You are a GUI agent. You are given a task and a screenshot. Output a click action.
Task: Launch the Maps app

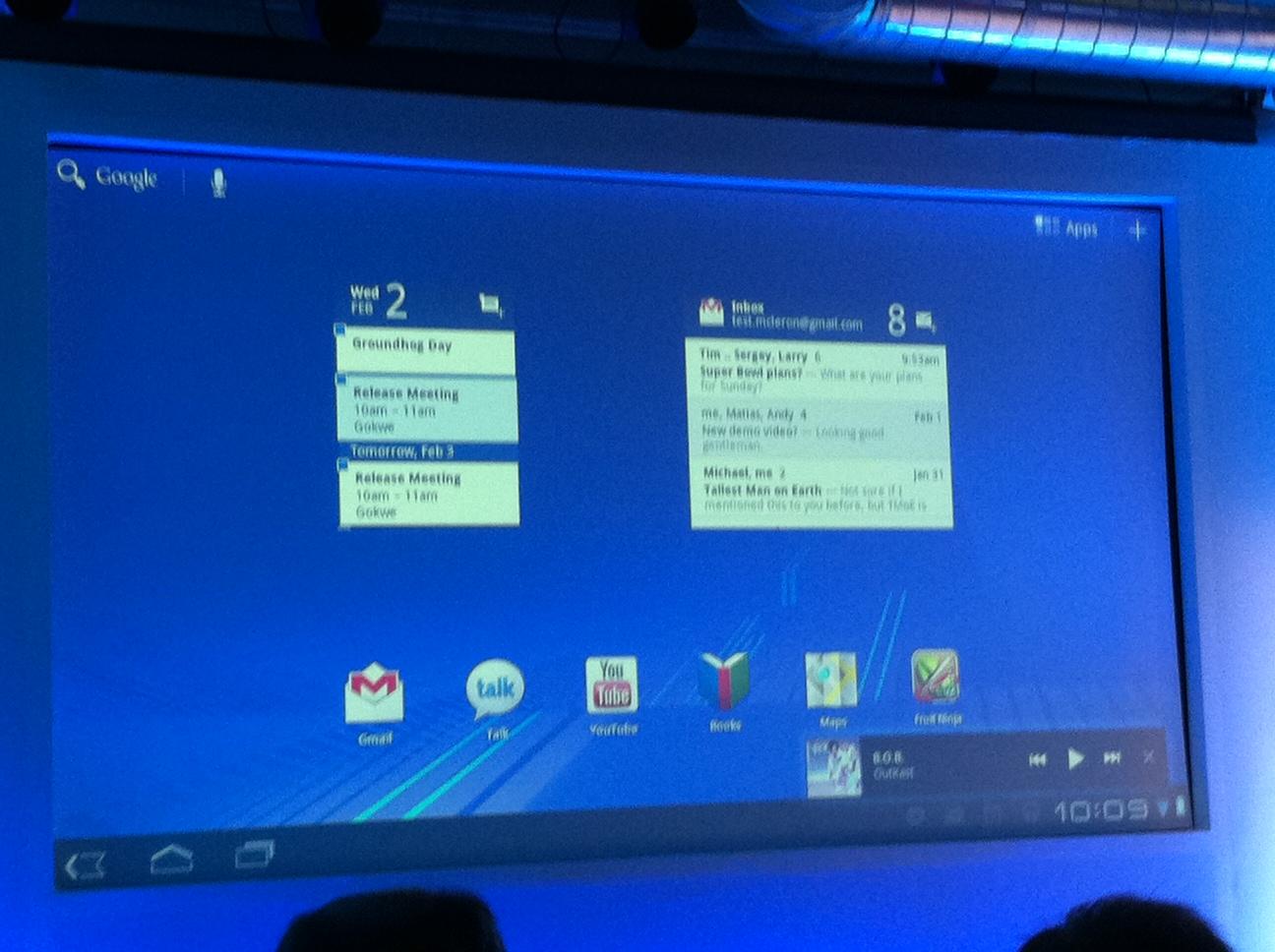coord(832,680)
